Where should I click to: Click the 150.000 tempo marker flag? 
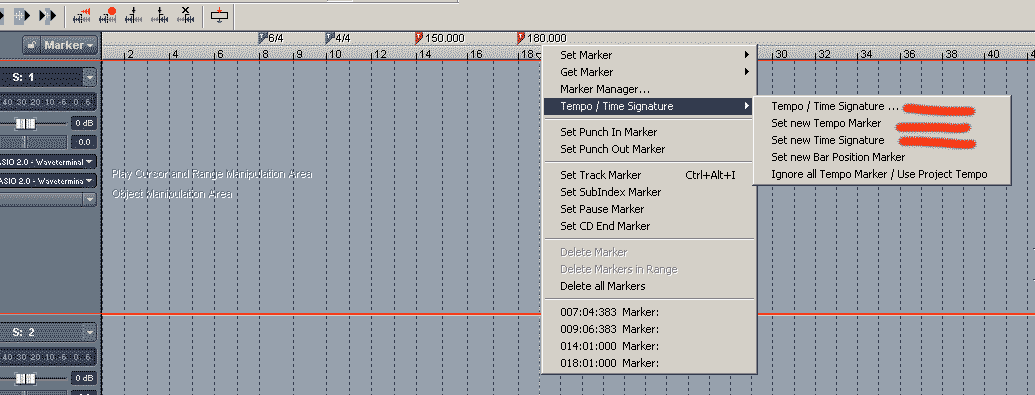(418, 38)
